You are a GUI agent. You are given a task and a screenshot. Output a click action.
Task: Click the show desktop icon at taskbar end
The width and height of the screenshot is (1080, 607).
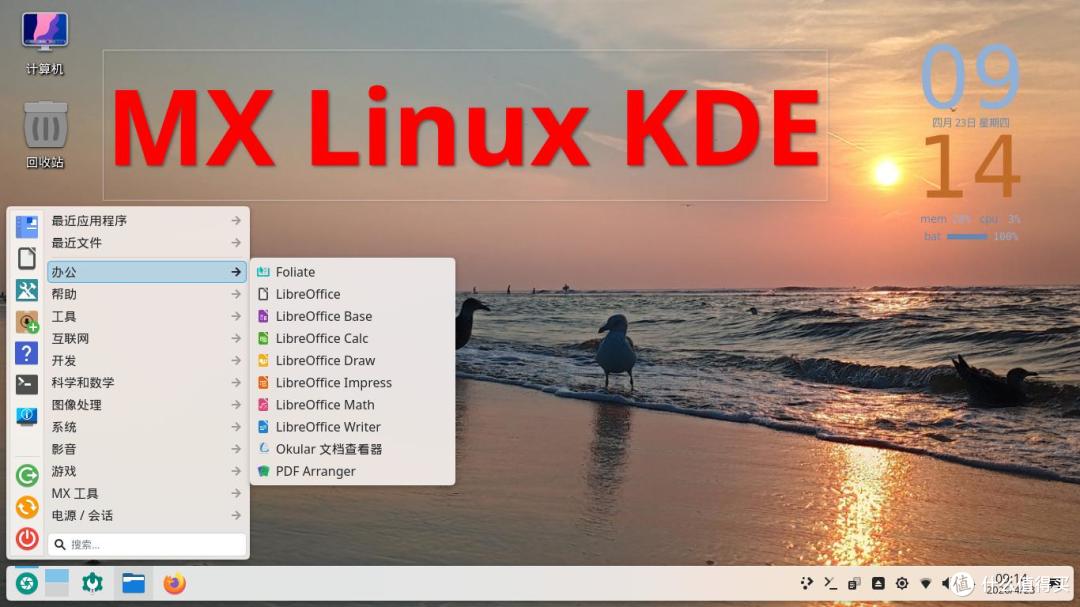pos(1055,584)
